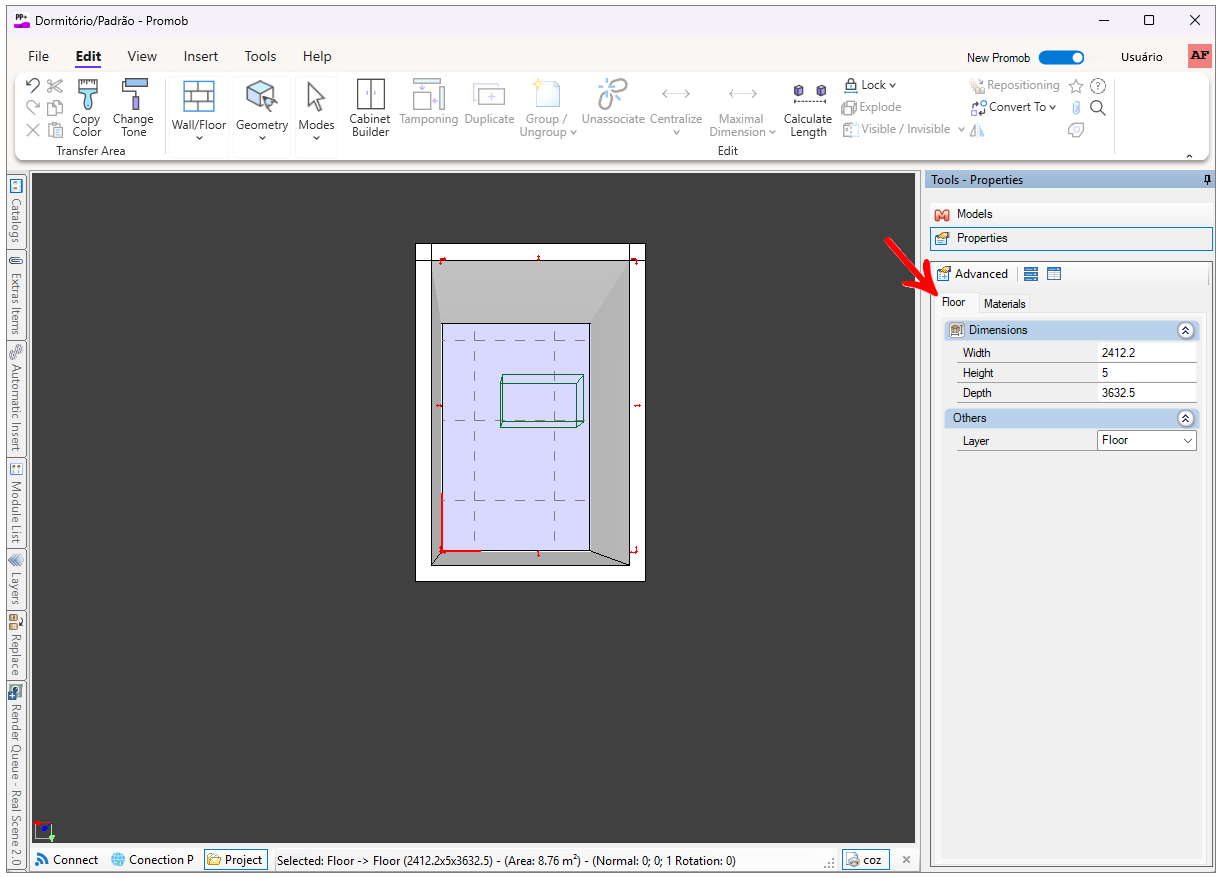
Task: Click the Advanced button in properties
Action: pyautogui.click(x=972, y=274)
